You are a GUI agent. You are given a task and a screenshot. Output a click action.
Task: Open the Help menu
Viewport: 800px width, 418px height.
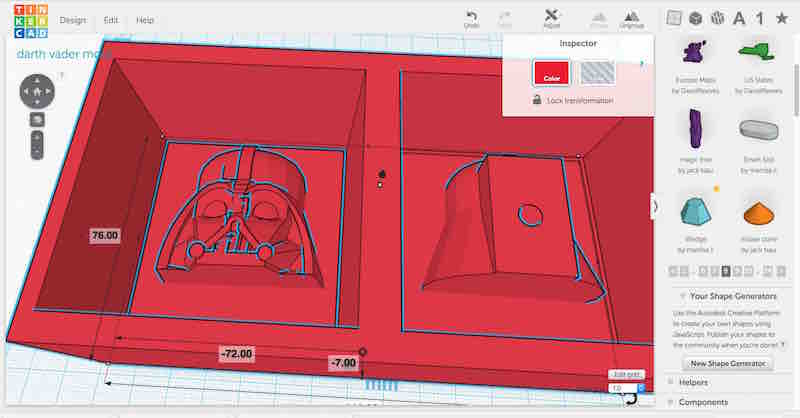[144, 20]
